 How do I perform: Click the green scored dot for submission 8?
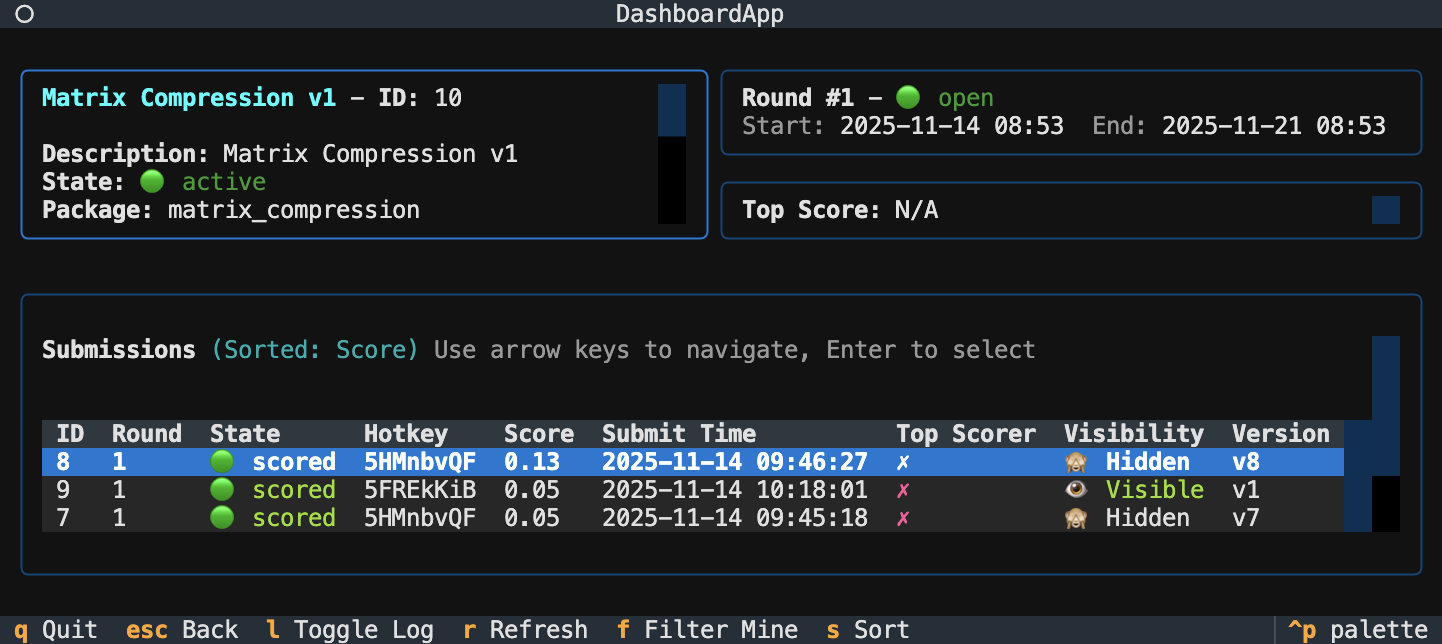222,462
